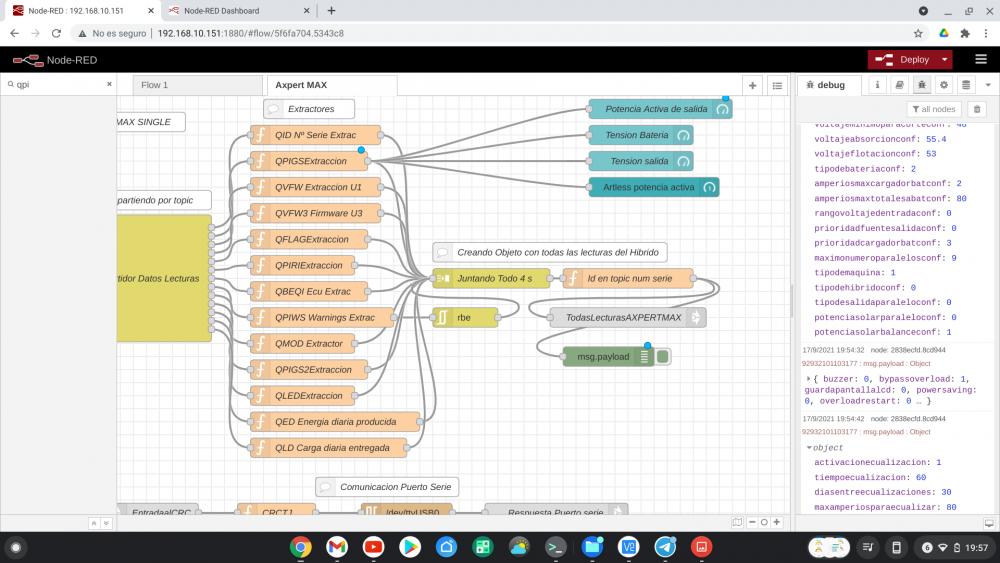Open the Node-RED hamburger main menu

click(x=981, y=59)
